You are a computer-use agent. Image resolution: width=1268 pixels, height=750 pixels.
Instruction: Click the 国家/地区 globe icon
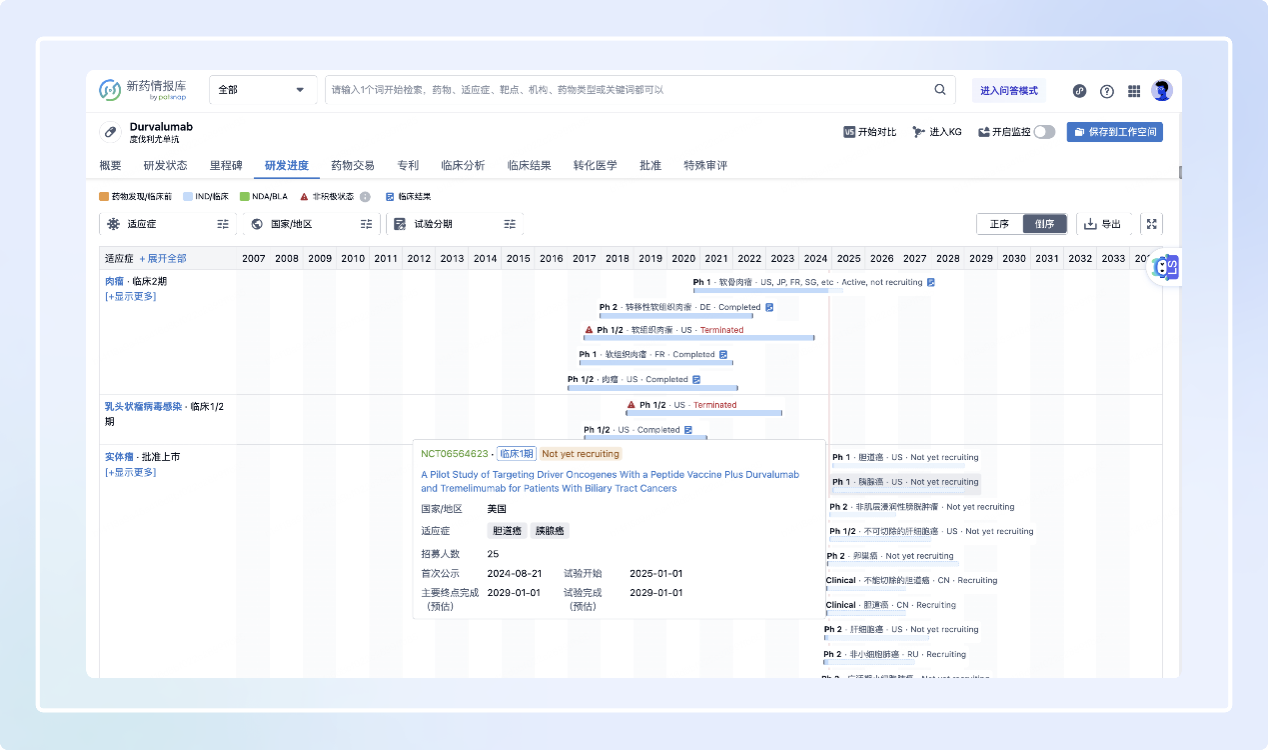[x=257, y=224]
